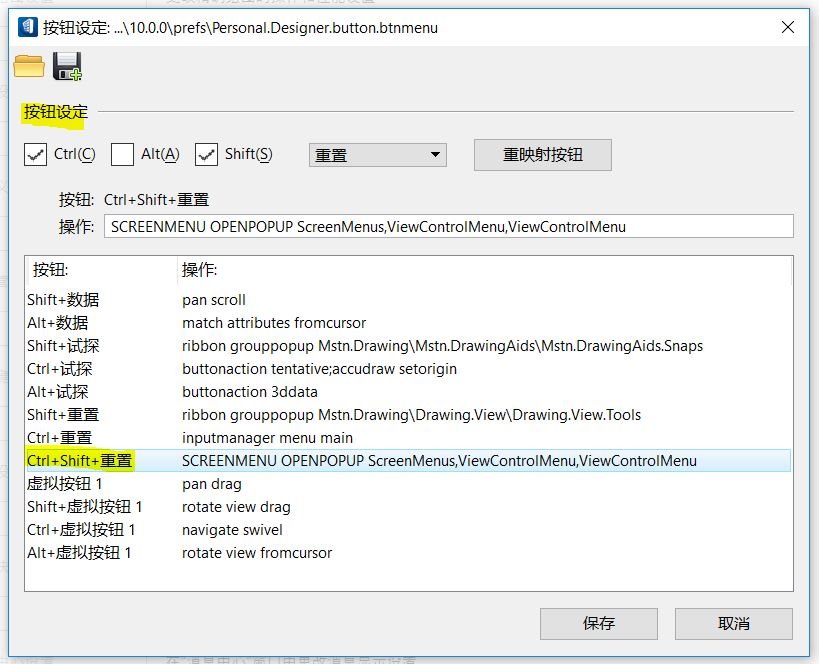Close the 按钮设定 dialog
The width and height of the screenshot is (819, 664).
point(788,27)
